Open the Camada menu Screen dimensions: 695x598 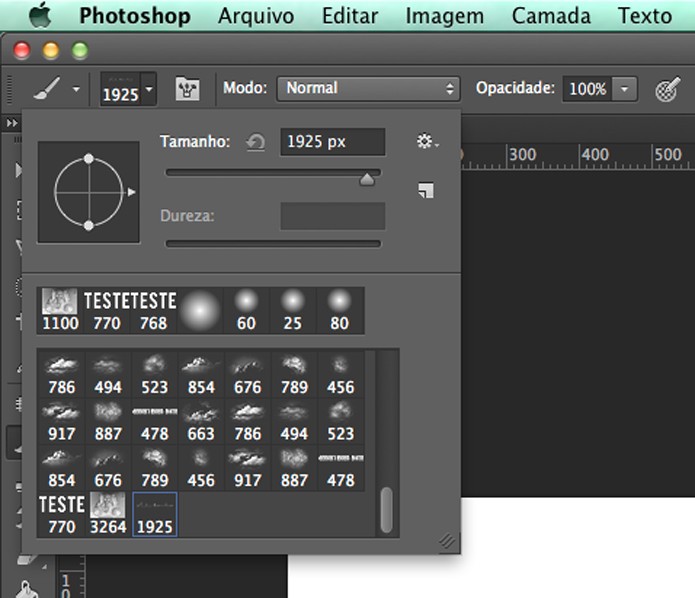551,16
